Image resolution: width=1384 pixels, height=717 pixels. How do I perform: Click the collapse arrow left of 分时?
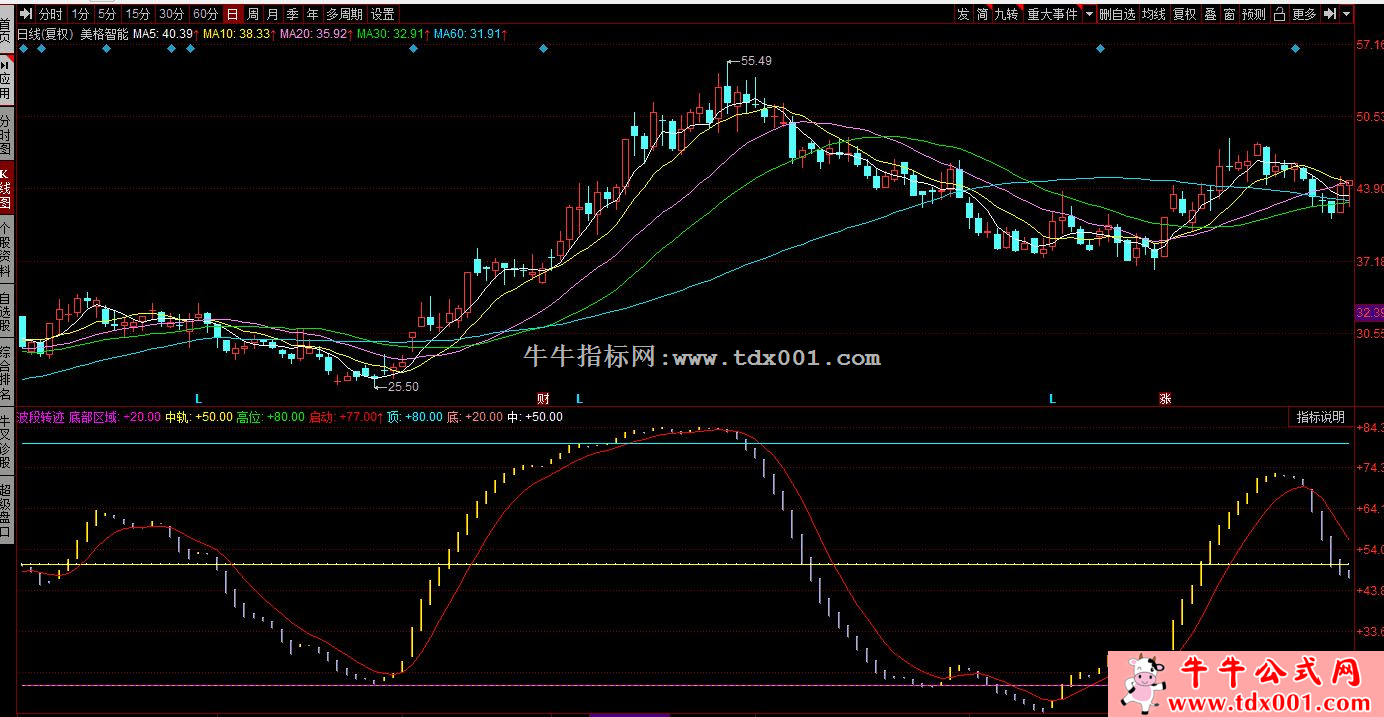tap(26, 14)
